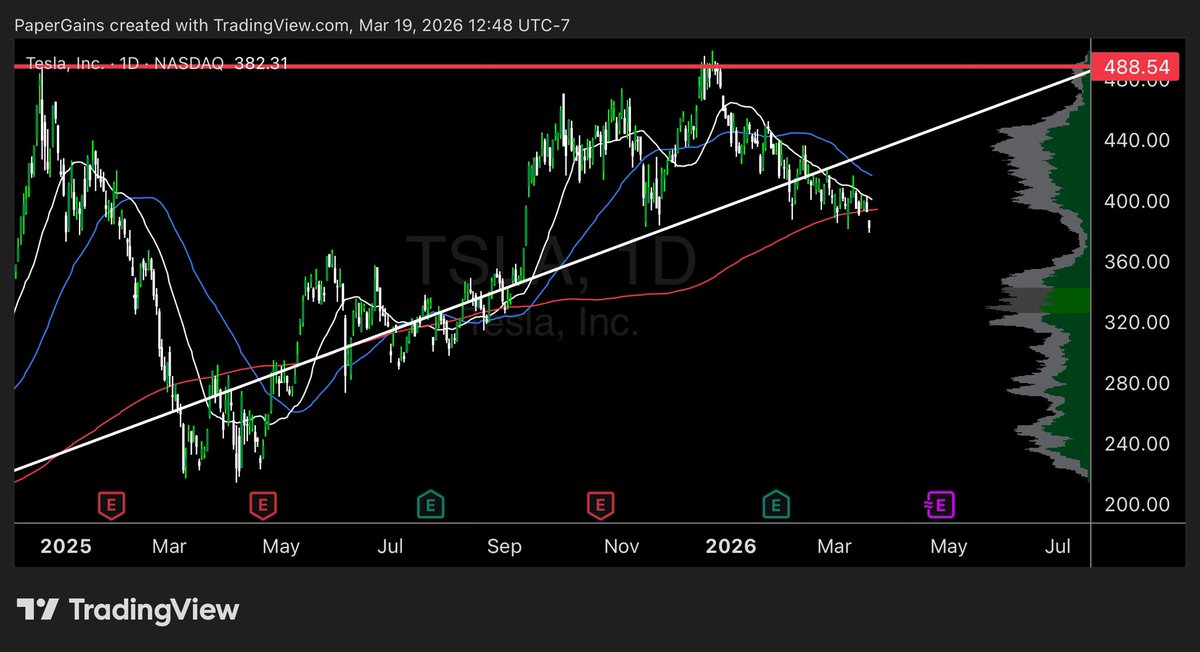Click the purple upcoming earnings marker
This screenshot has width=1200, height=652.
point(940,505)
